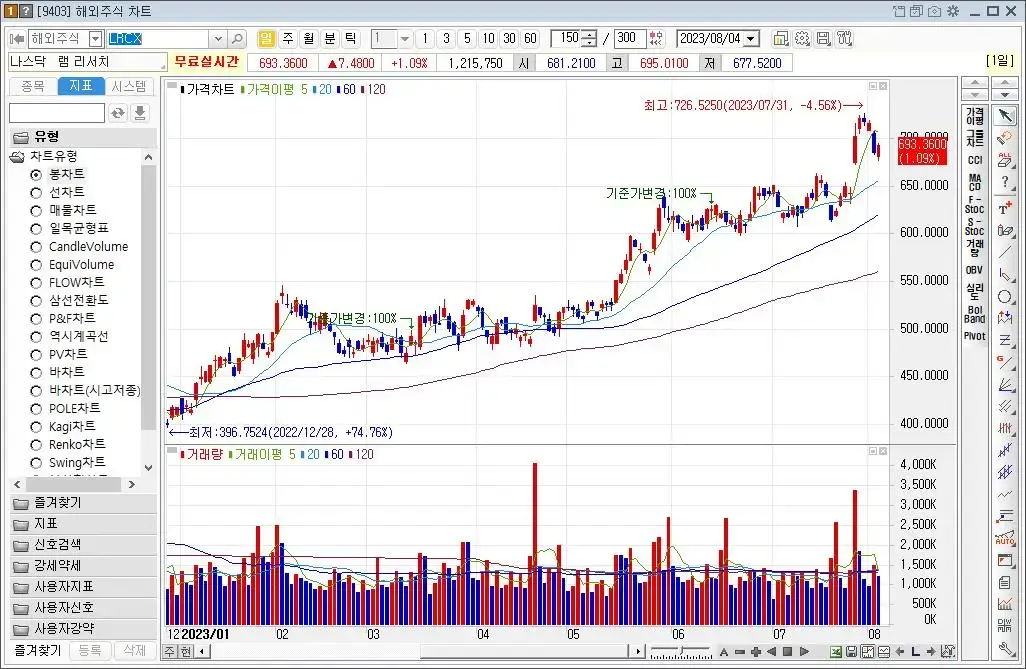Select the AUTO trendline tool icon
Screen dimensions: 1026x669
pos(1005,539)
